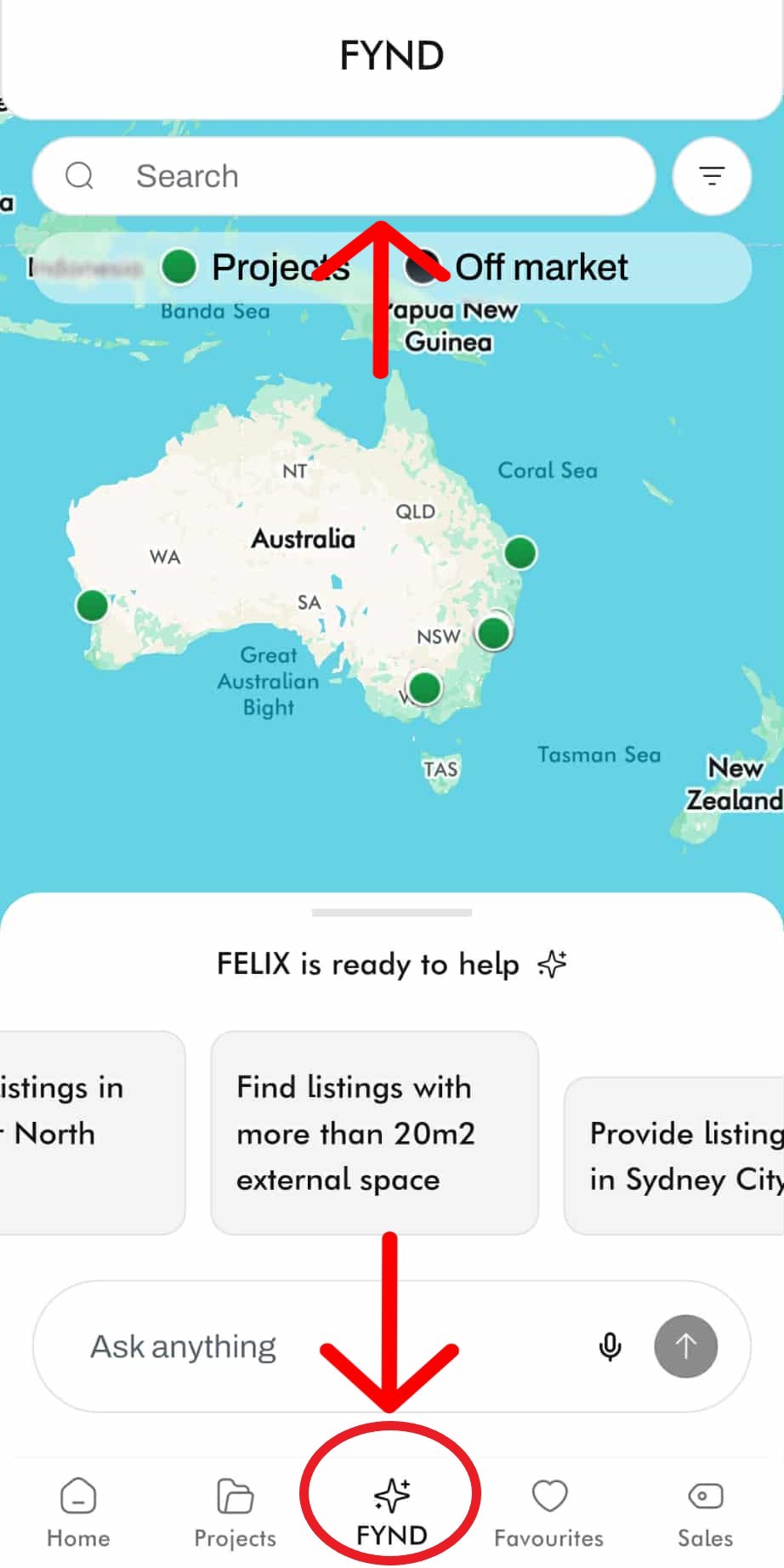This screenshot has width=784, height=1568.
Task: Click the FELIX sparkle icon beside heading
Action: click(x=552, y=965)
